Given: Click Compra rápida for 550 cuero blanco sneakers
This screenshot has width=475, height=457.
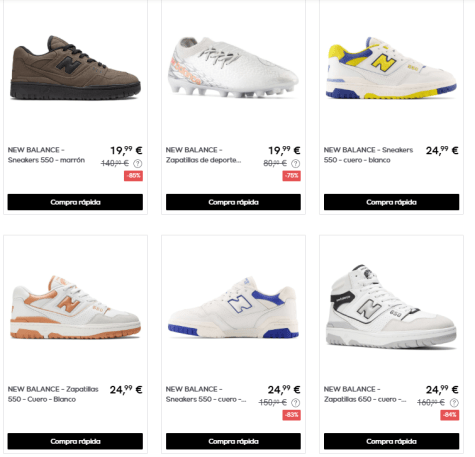Looking at the screenshot, I should click(391, 202).
